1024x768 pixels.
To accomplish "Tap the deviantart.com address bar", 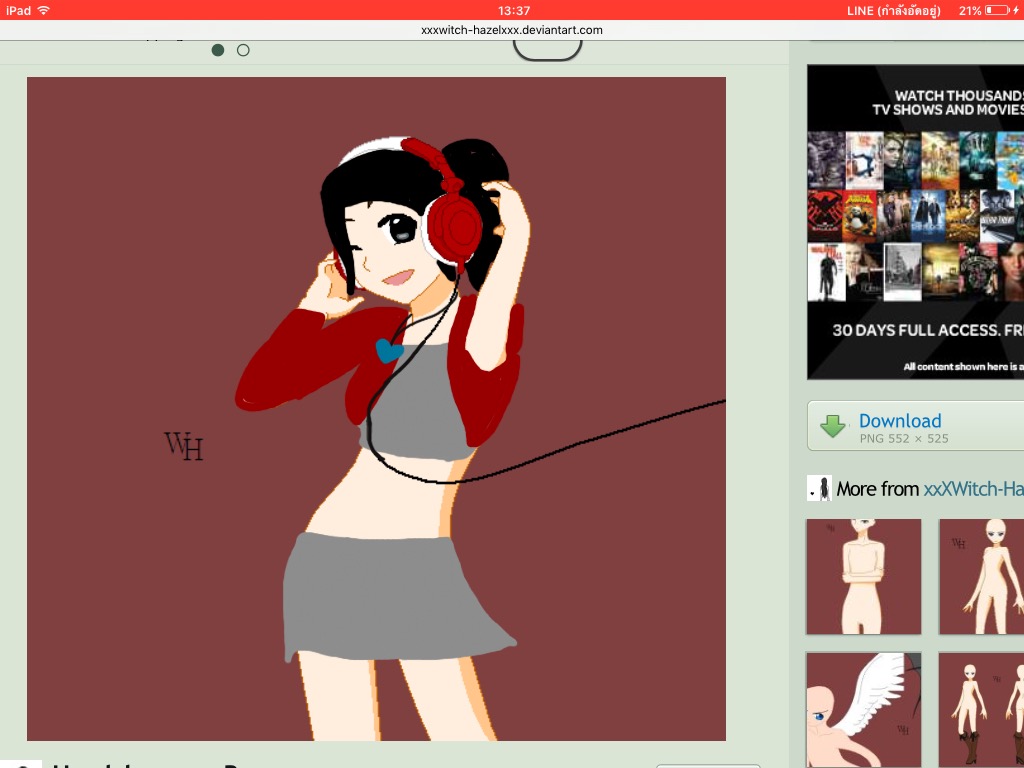I will pyautogui.click(x=512, y=30).
